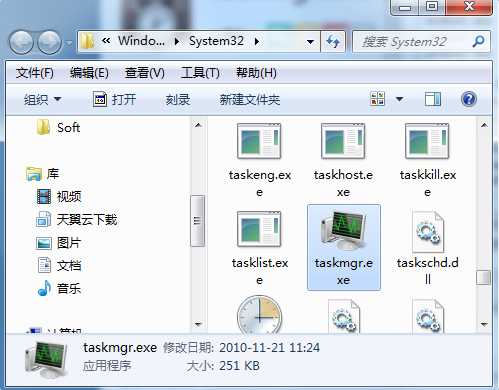Open the view options dropdown arrow
Viewport: 499px width, 390px height.
coord(399,99)
